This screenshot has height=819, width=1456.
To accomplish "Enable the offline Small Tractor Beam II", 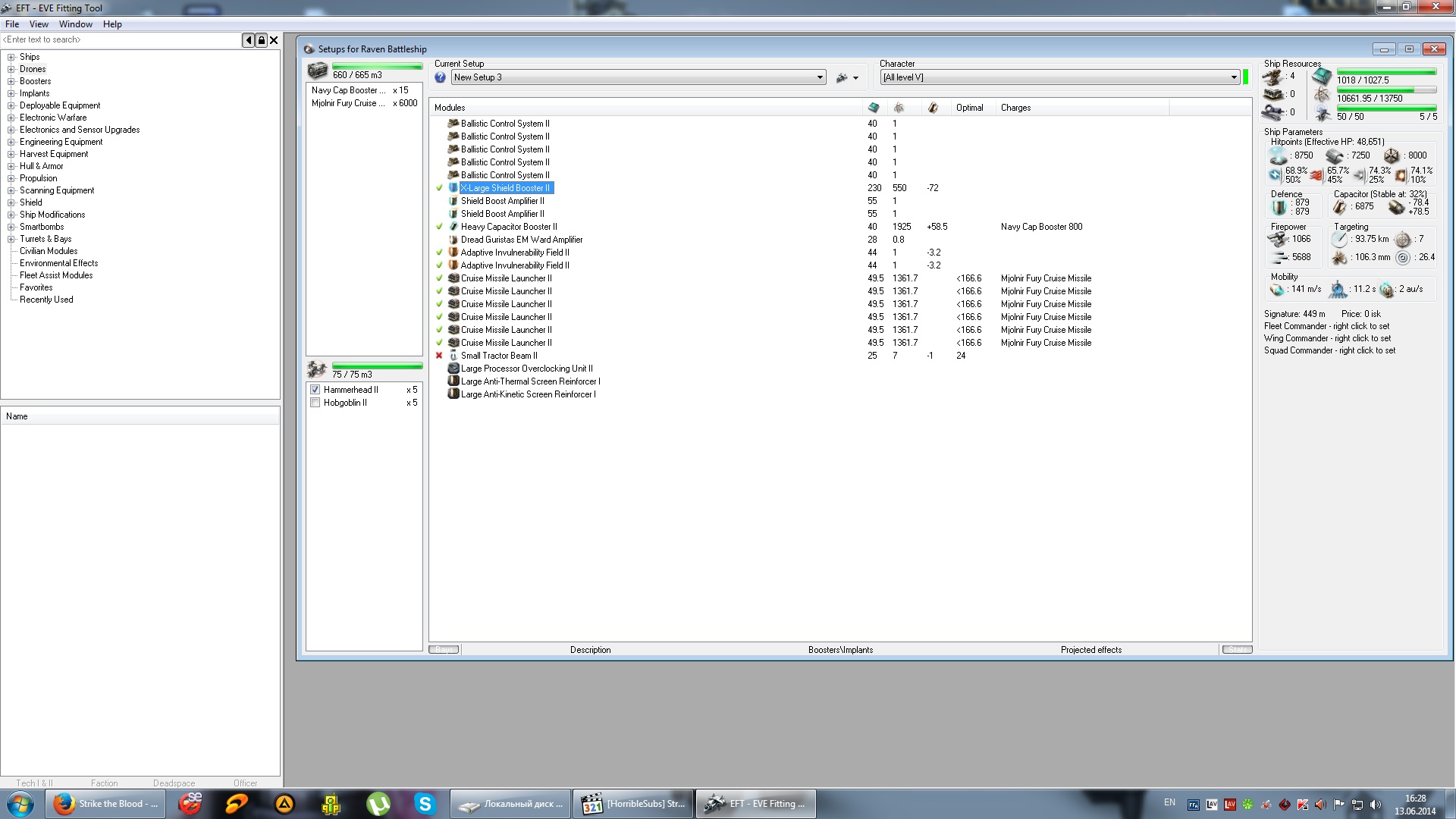I will click(439, 356).
